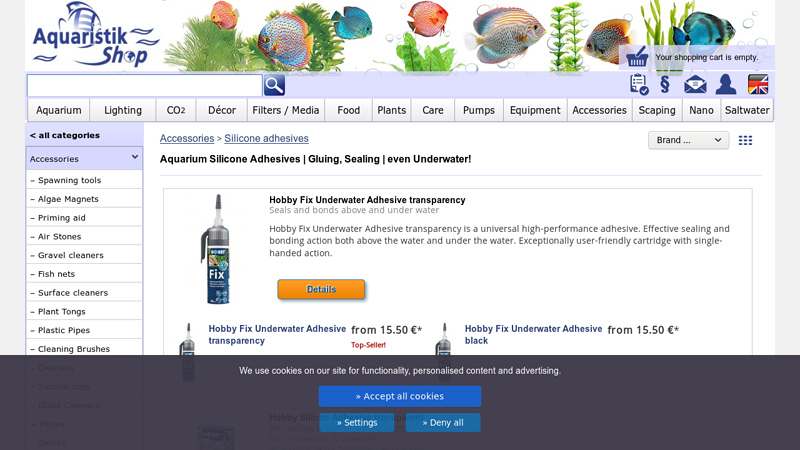Open the Filters / Media menu
The width and height of the screenshot is (800, 450).
(286, 110)
